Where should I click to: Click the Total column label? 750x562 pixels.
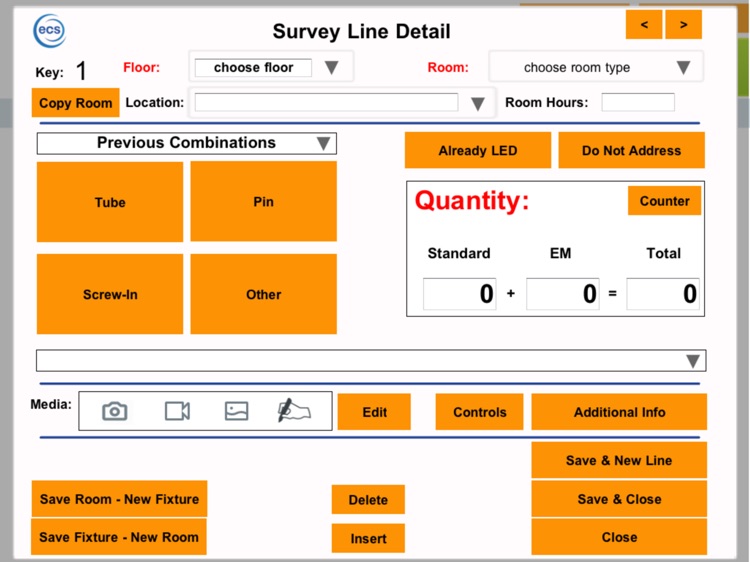663,253
